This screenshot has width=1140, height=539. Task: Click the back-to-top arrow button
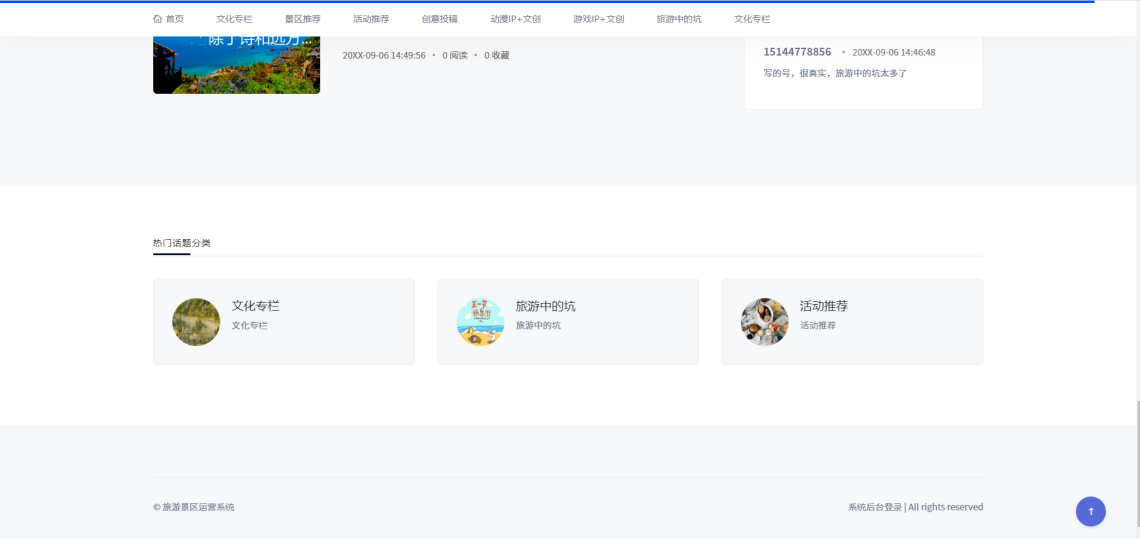click(x=1091, y=511)
